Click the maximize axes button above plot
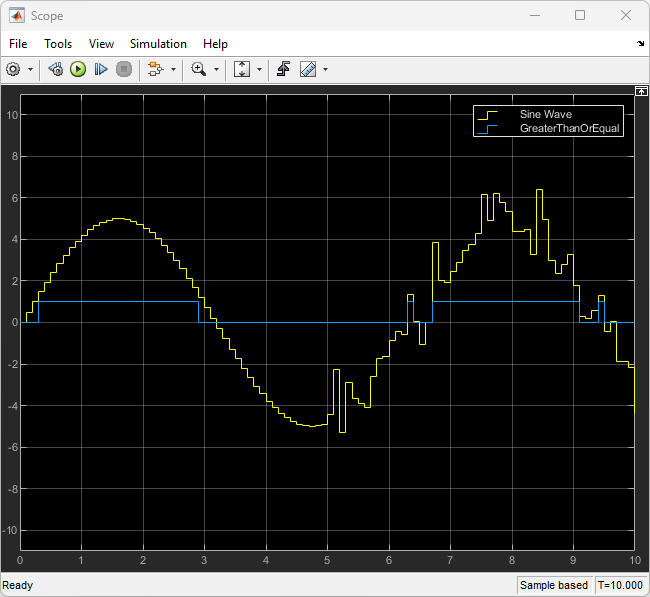 641,91
